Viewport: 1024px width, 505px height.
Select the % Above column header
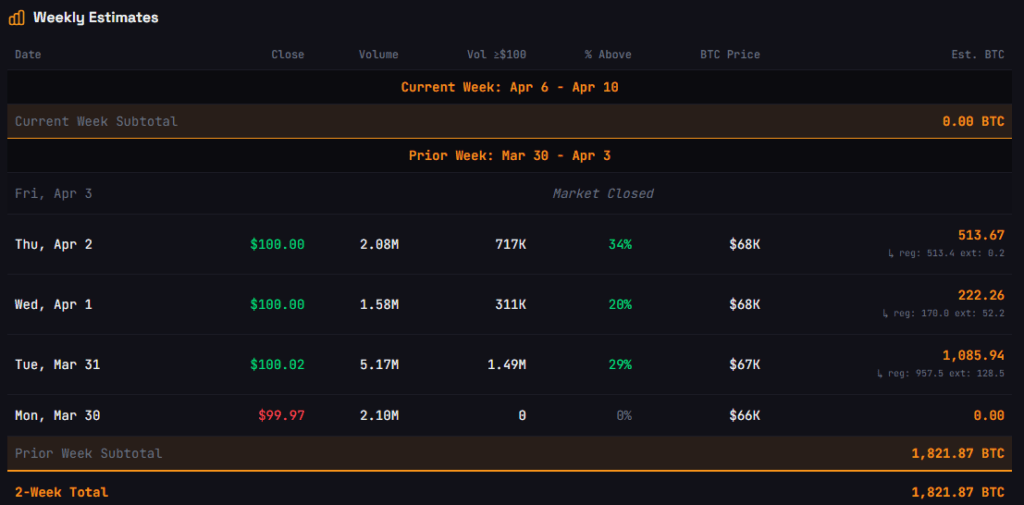(608, 54)
